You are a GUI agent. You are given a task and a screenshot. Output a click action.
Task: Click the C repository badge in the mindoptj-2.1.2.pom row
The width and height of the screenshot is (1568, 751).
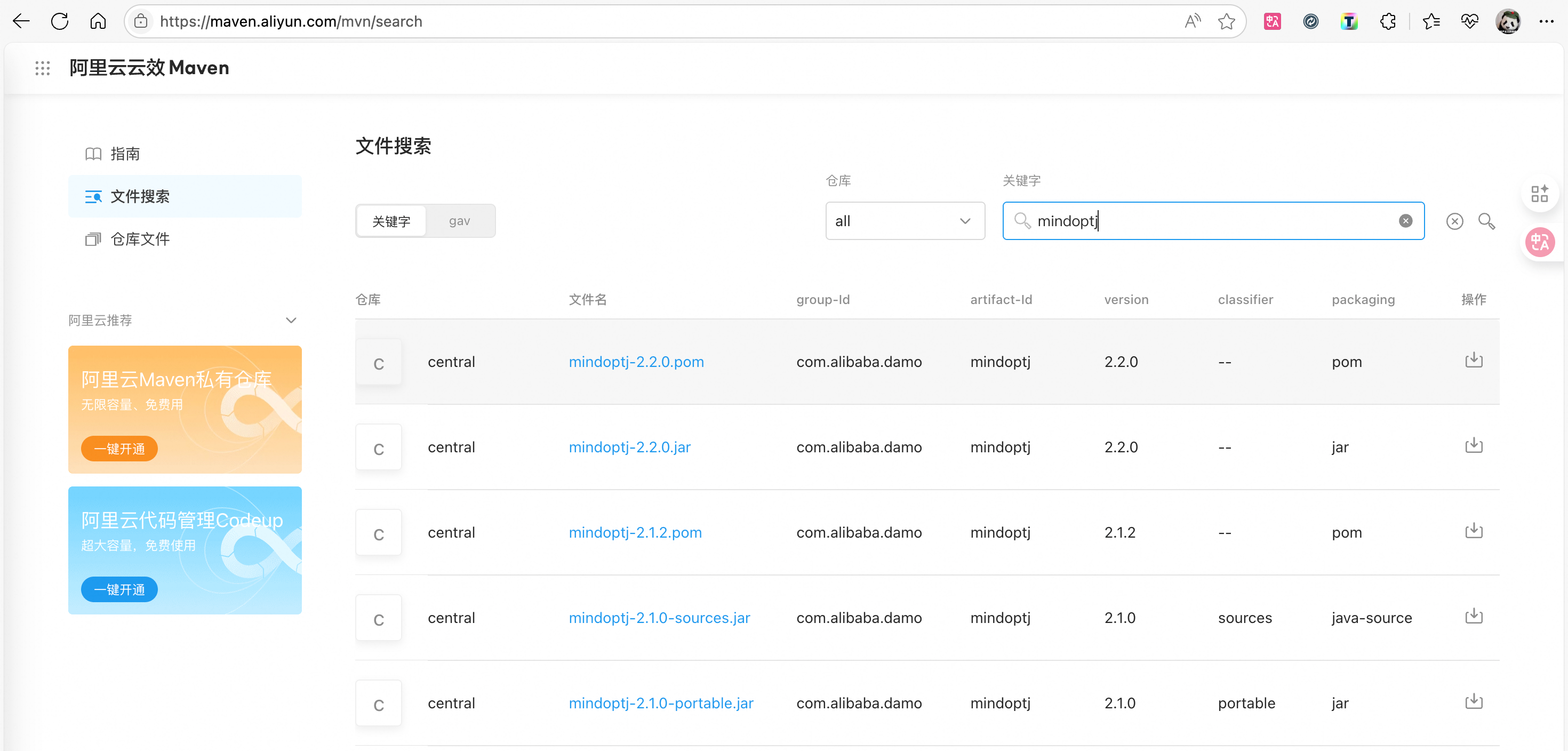click(x=379, y=532)
